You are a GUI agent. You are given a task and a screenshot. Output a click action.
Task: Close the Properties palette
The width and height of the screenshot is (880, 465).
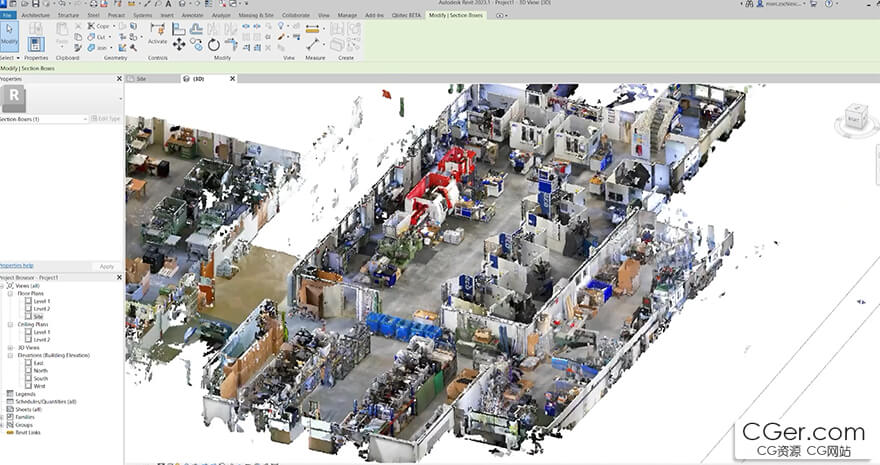pyautogui.click(x=119, y=78)
